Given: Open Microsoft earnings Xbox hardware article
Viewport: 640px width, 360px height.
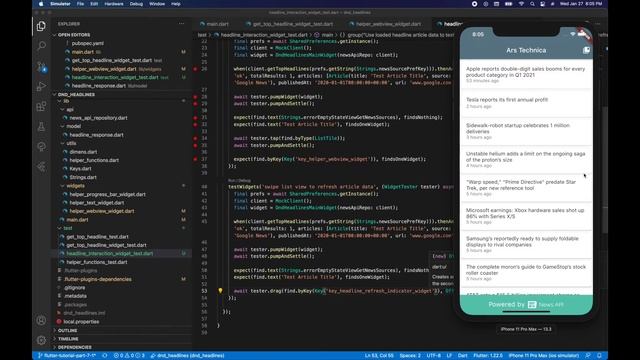Looking at the screenshot, I should (526, 216).
